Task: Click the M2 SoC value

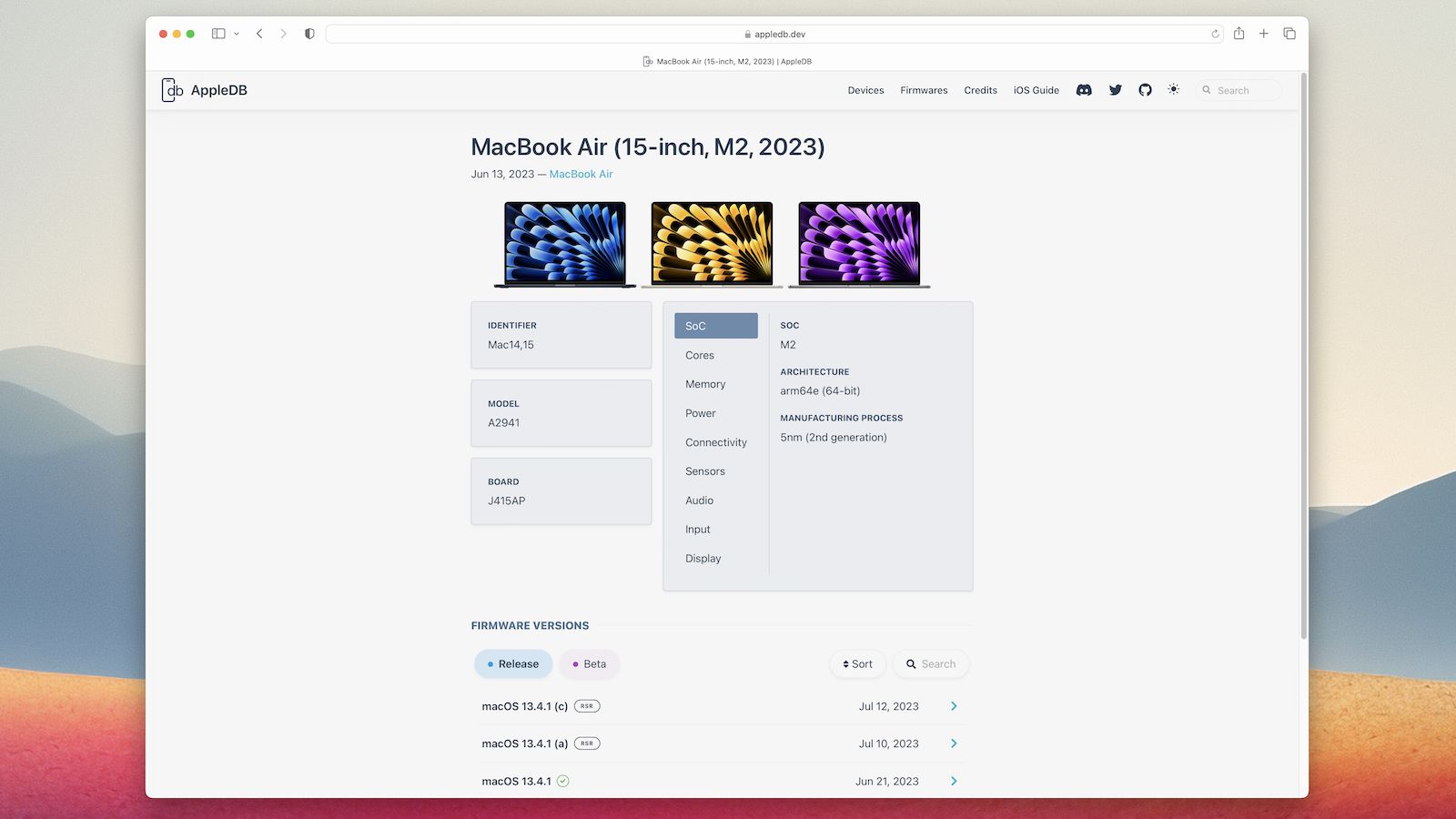Action: coord(788,345)
